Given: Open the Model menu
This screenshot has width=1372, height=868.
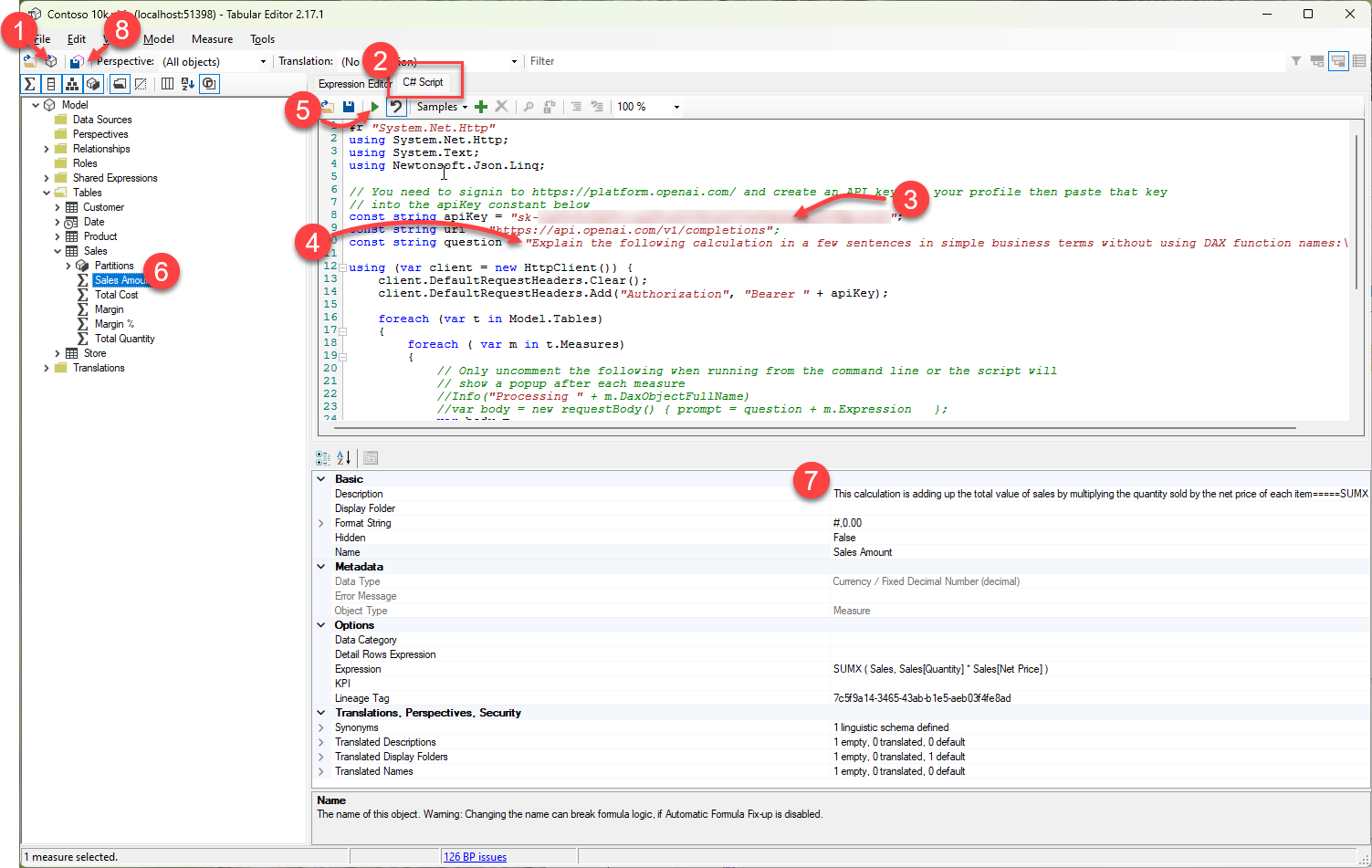Looking at the screenshot, I should 159,39.
